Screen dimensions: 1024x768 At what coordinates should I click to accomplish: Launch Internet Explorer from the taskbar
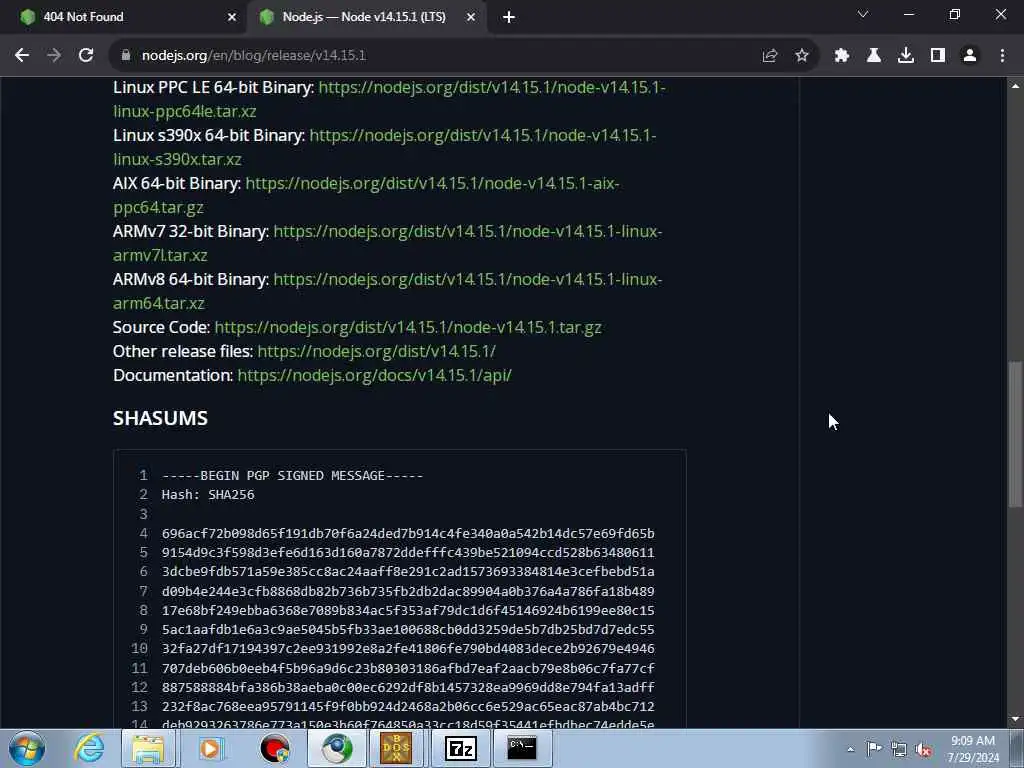coord(89,748)
